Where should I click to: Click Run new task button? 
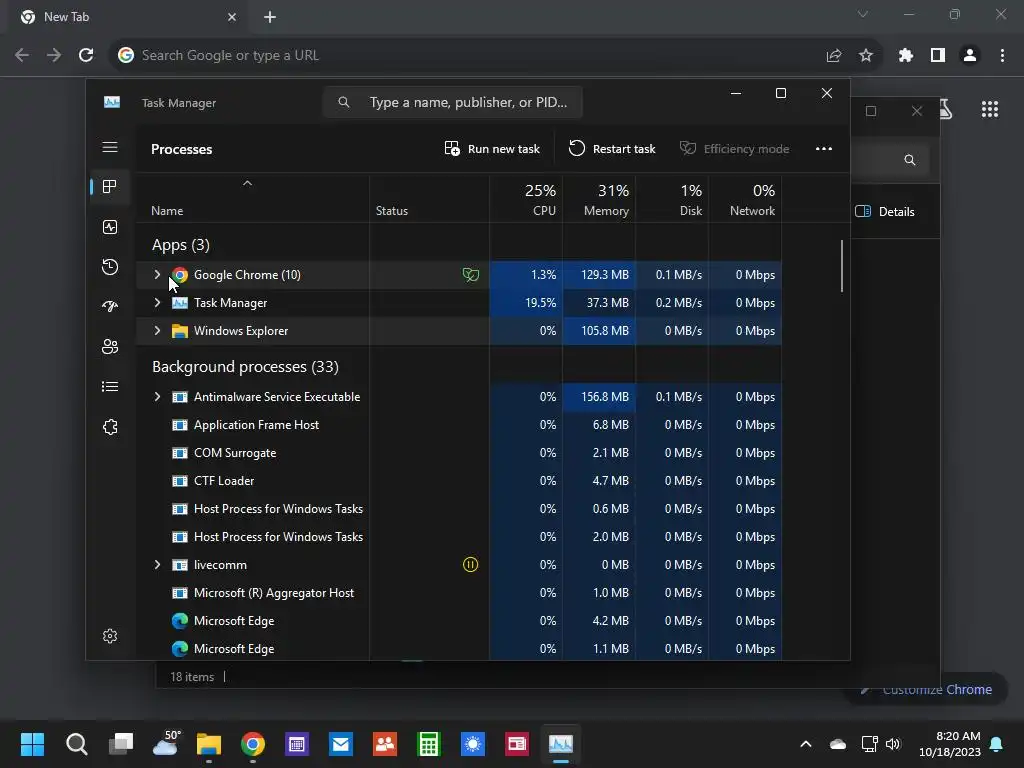click(x=492, y=149)
